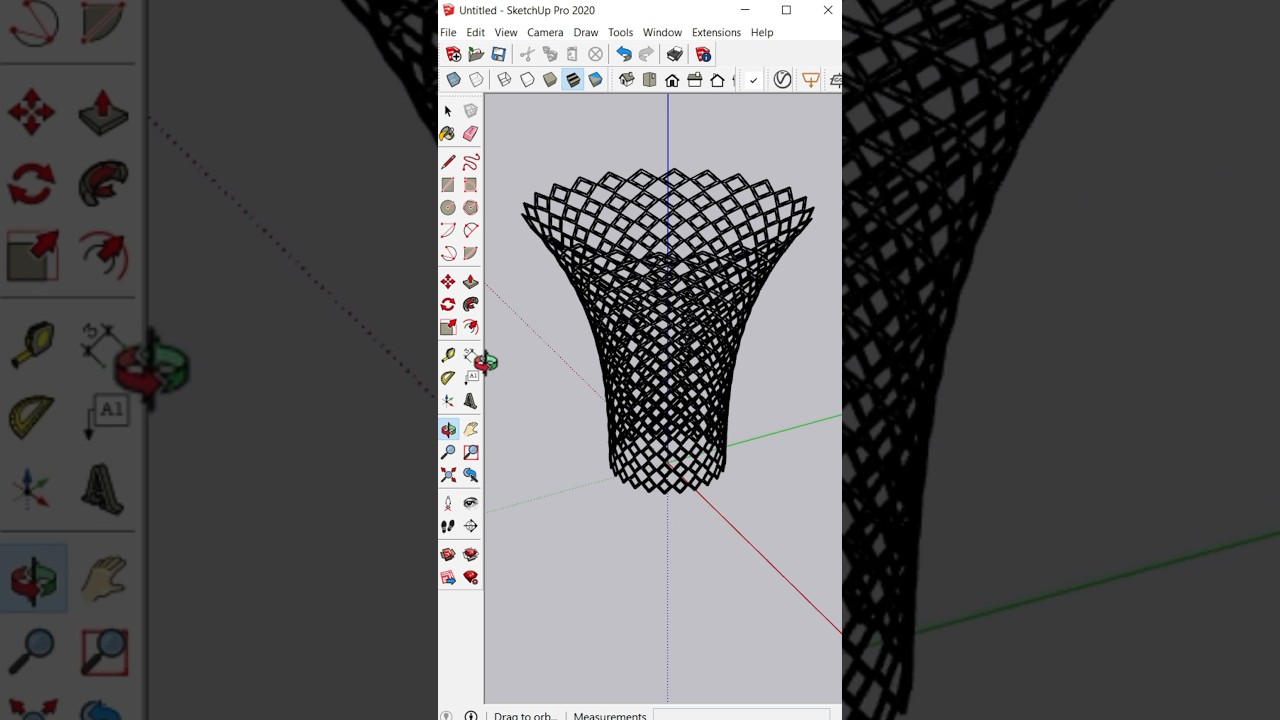
Task: Open the Extensions menu
Action: click(x=716, y=33)
